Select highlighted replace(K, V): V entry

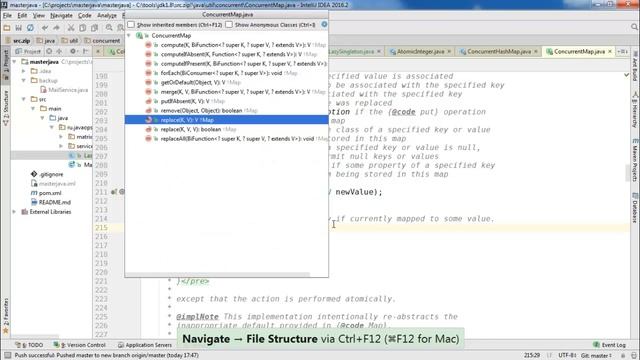pos(227,120)
